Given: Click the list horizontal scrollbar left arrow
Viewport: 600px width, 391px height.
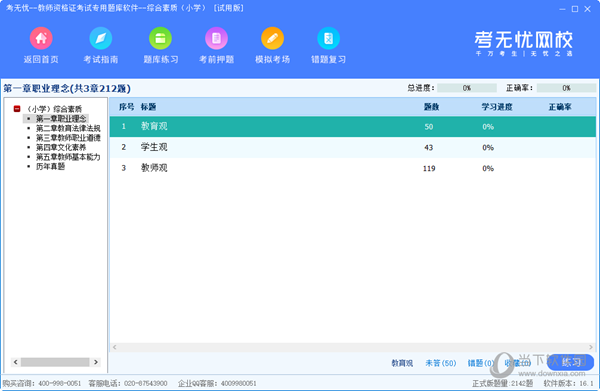Looking at the screenshot, I should [114, 347].
